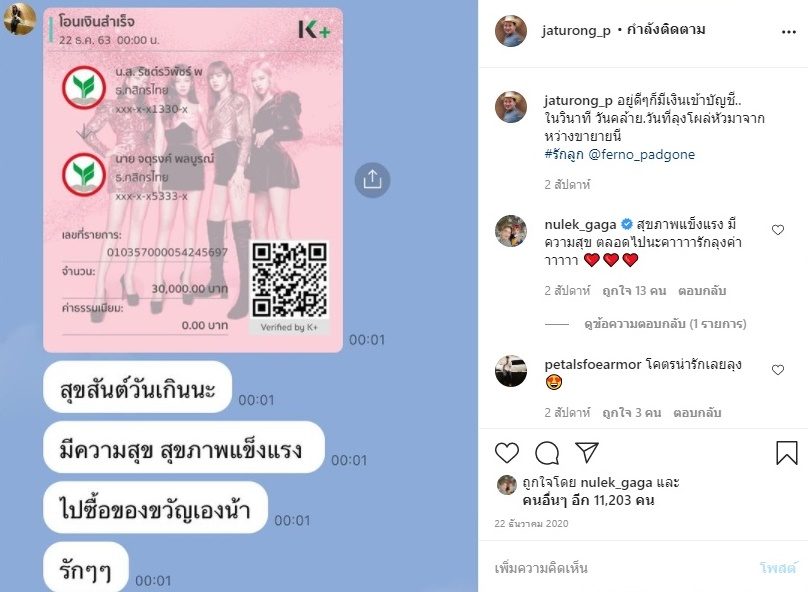Image resolution: width=808 pixels, height=592 pixels.
Task: Open the @ferno_padgone mention
Action: [642, 155]
